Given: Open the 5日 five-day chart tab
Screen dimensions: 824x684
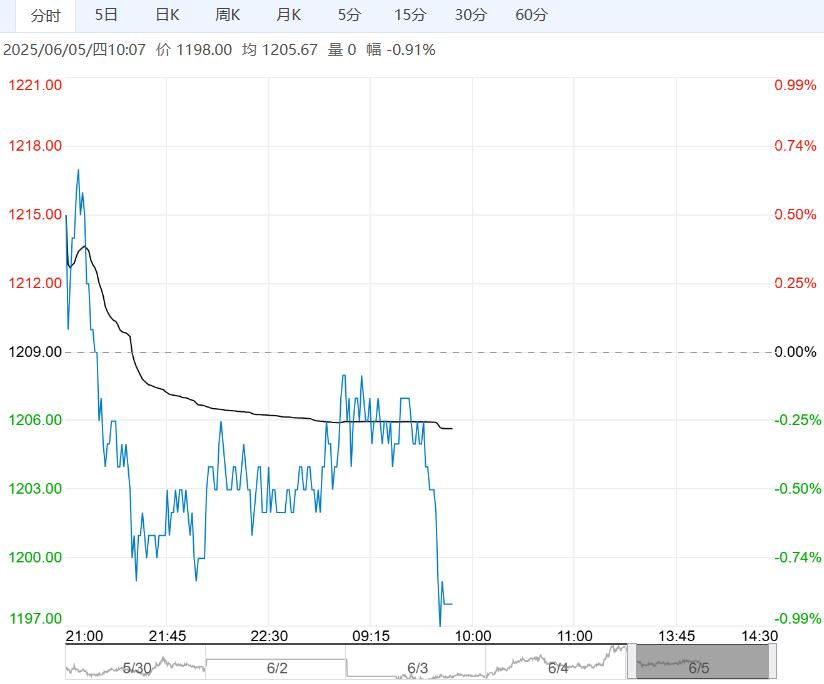Looking at the screenshot, I should [x=106, y=15].
